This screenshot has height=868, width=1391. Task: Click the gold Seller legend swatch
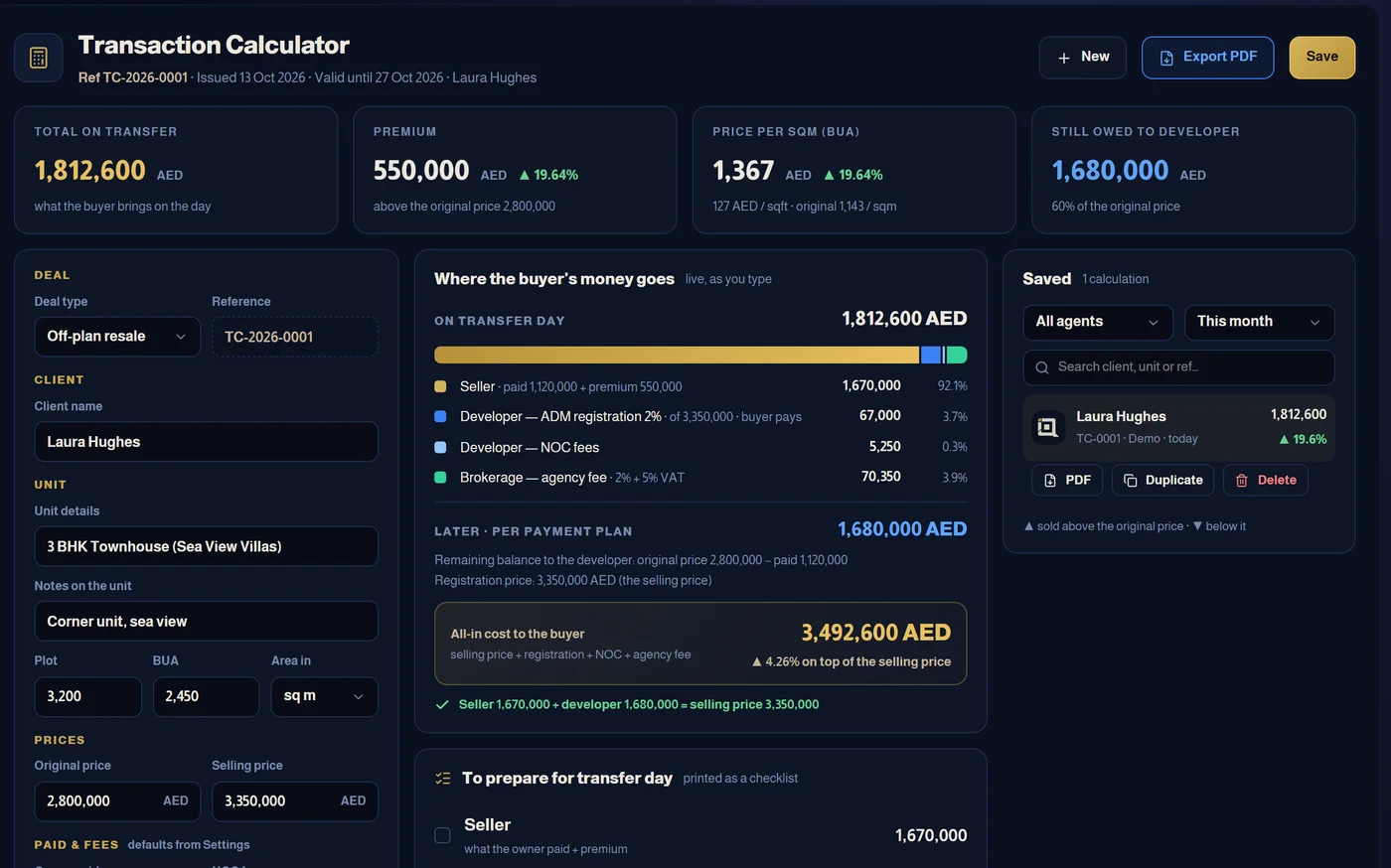(440, 386)
